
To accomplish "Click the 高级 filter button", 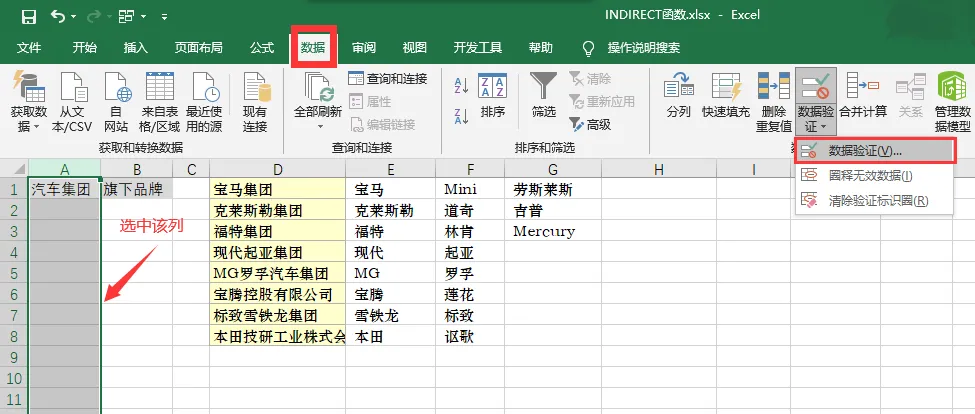I will click(x=590, y=124).
